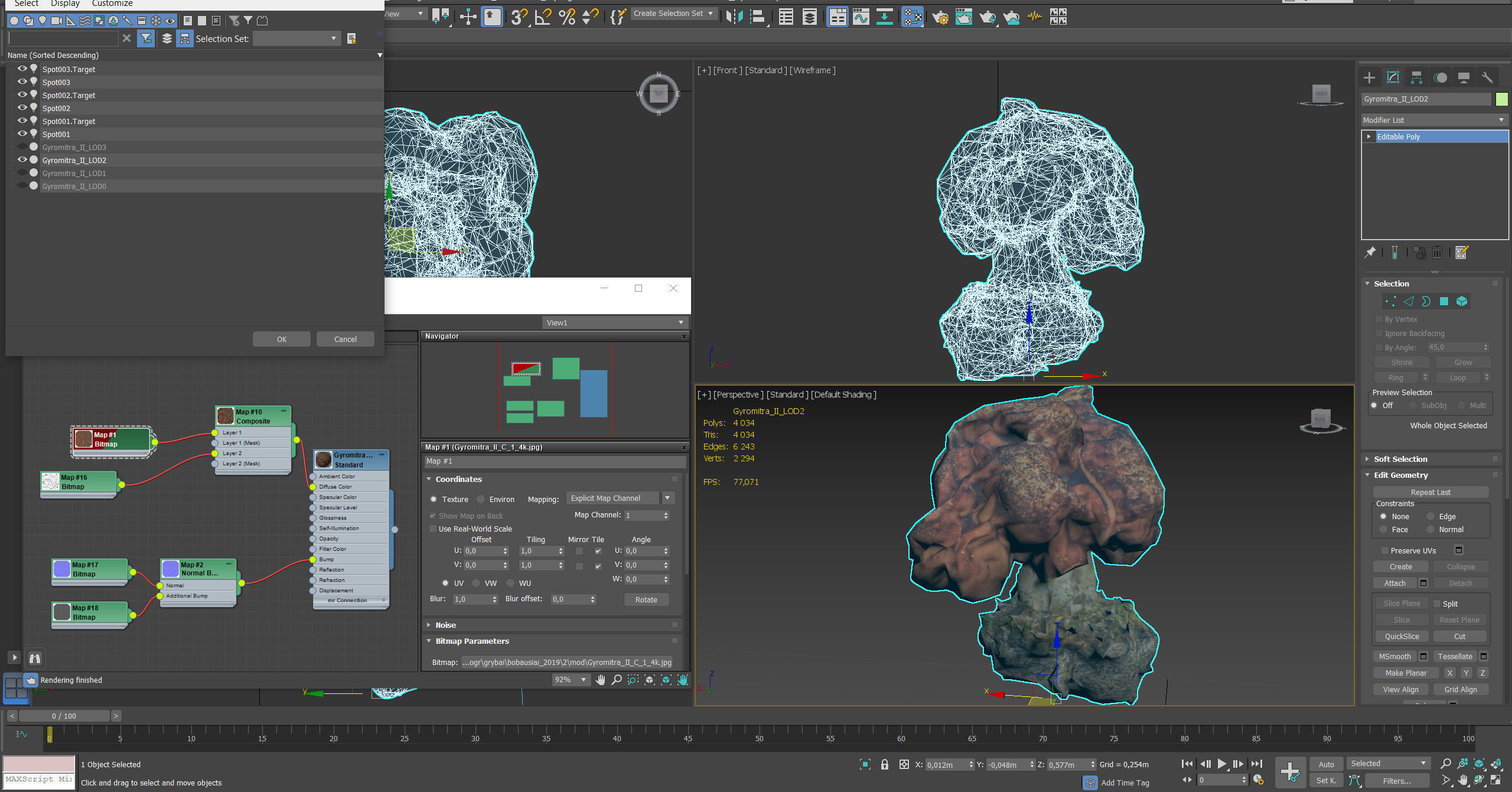The image size is (1512, 792).
Task: Open Render Setup with the teapot gear icon
Action: [940, 17]
